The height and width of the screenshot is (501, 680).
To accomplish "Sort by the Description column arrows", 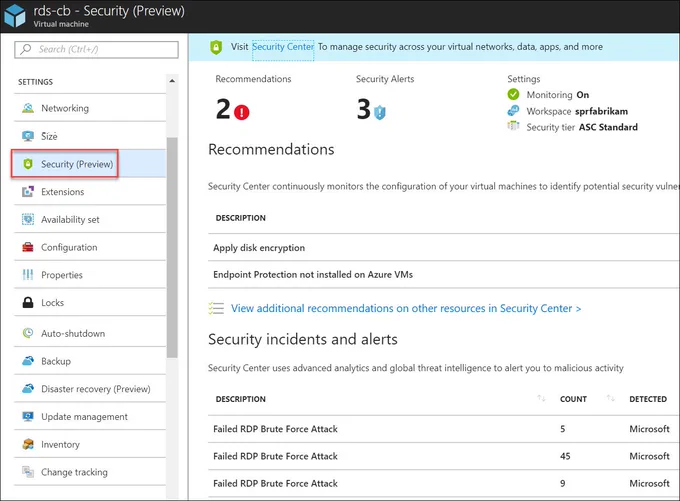I will click(541, 398).
